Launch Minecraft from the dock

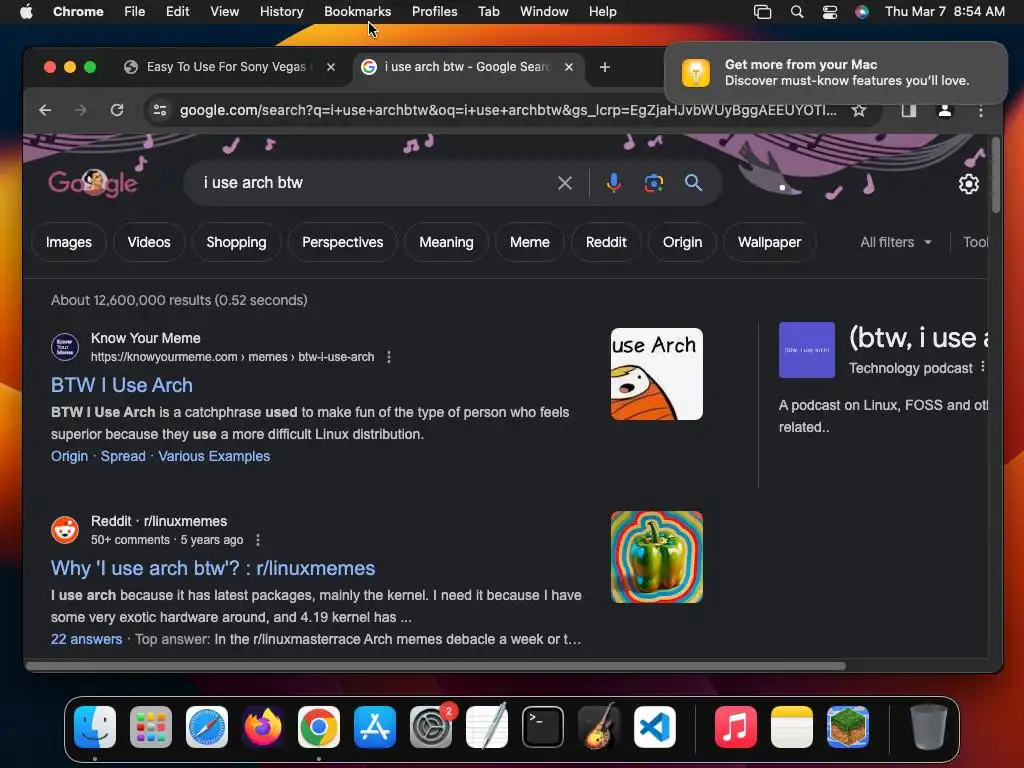848,727
